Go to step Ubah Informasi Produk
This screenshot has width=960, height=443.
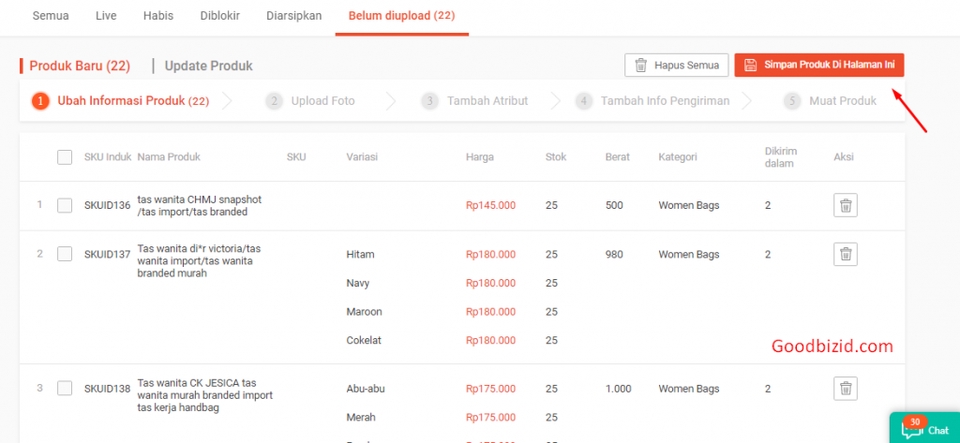[x=121, y=101]
